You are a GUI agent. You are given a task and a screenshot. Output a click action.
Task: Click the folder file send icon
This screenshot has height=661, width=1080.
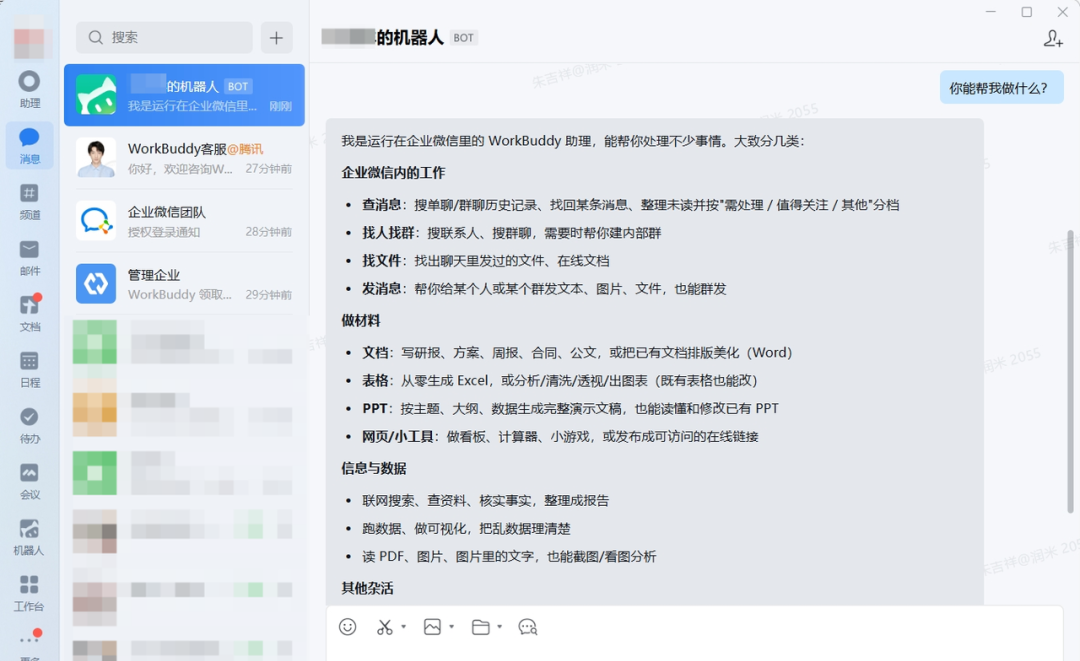480,627
